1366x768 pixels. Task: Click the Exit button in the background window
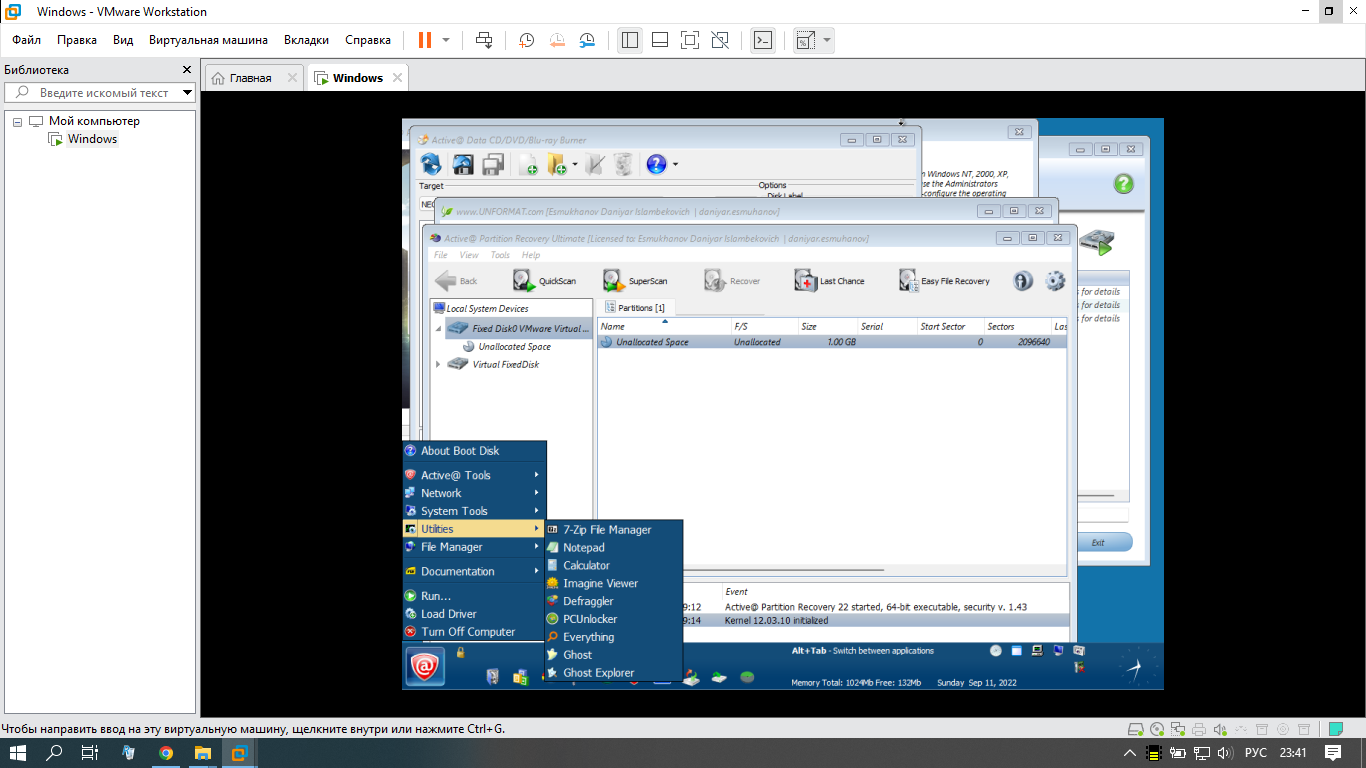tap(1098, 542)
